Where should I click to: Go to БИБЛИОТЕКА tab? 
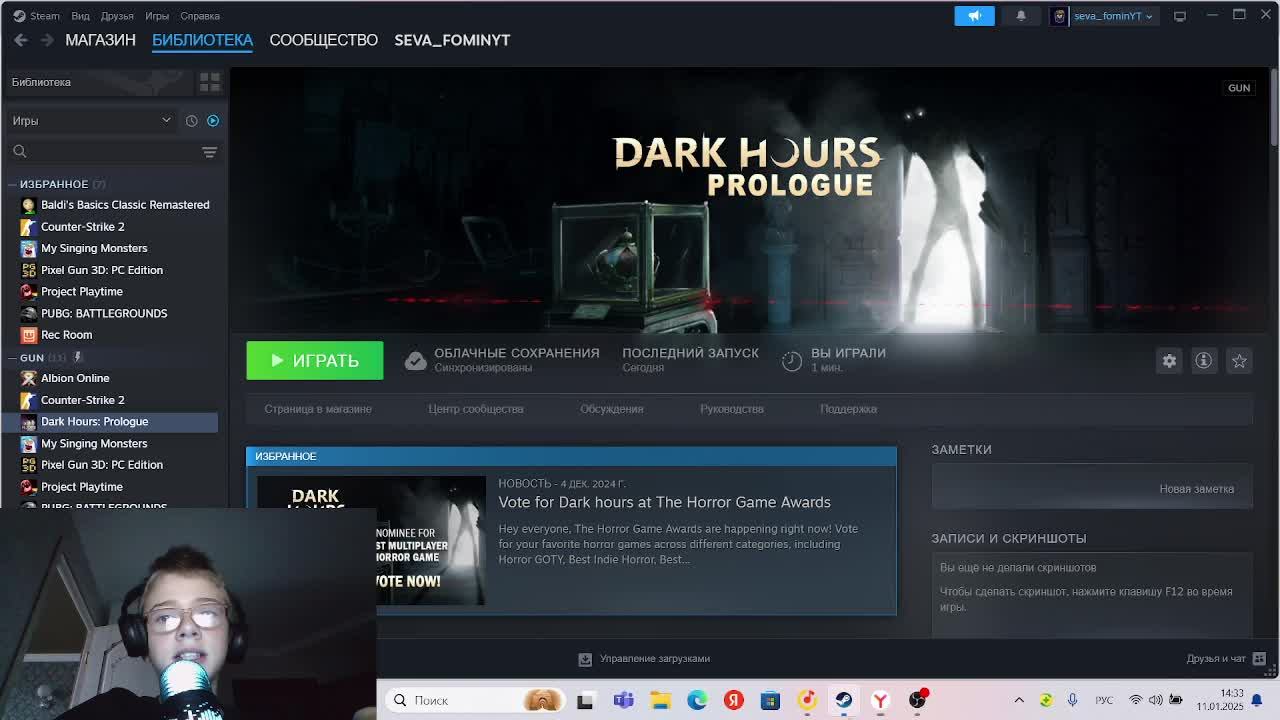(x=202, y=40)
